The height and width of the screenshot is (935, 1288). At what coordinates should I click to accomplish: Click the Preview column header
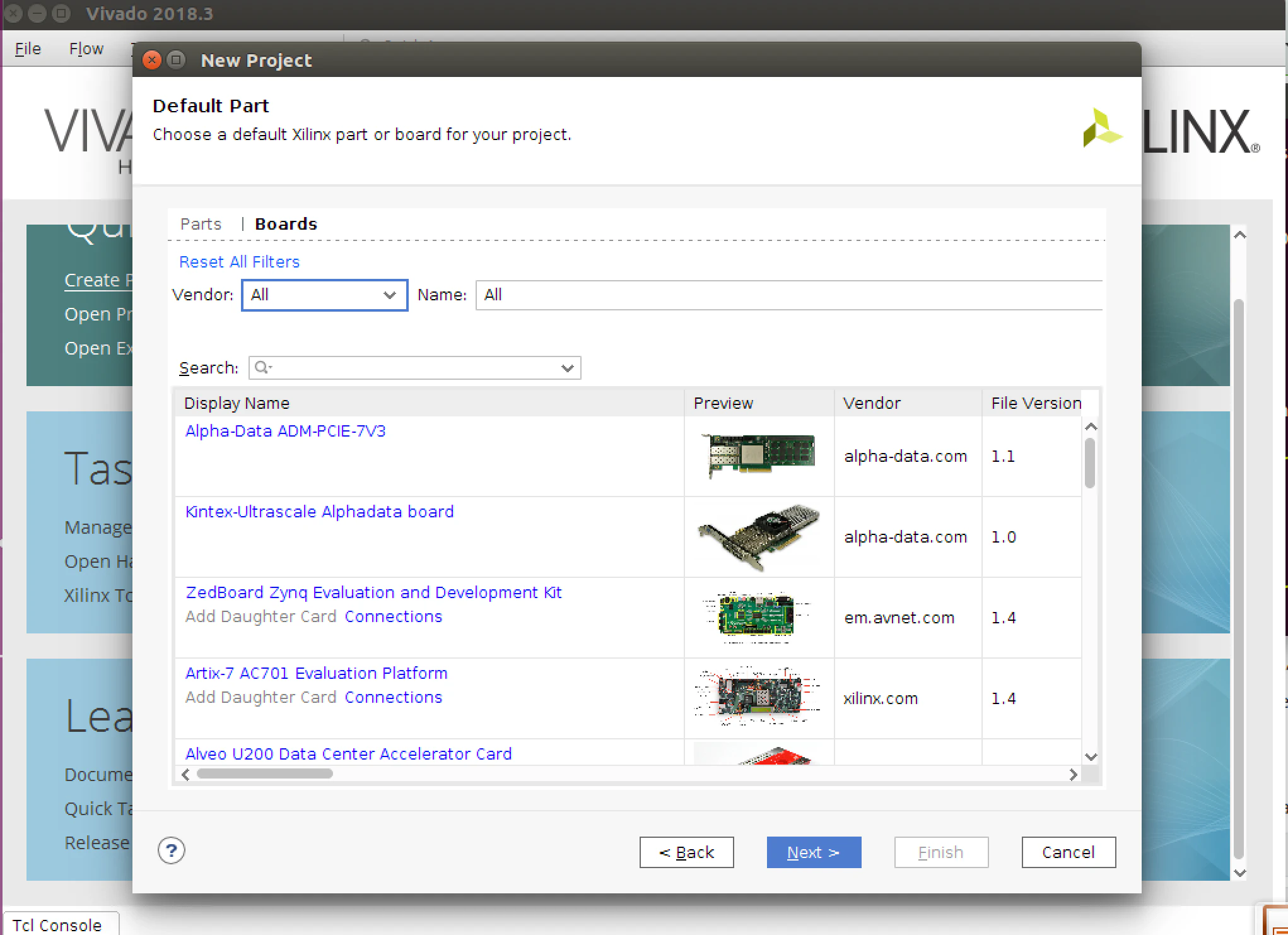point(759,403)
